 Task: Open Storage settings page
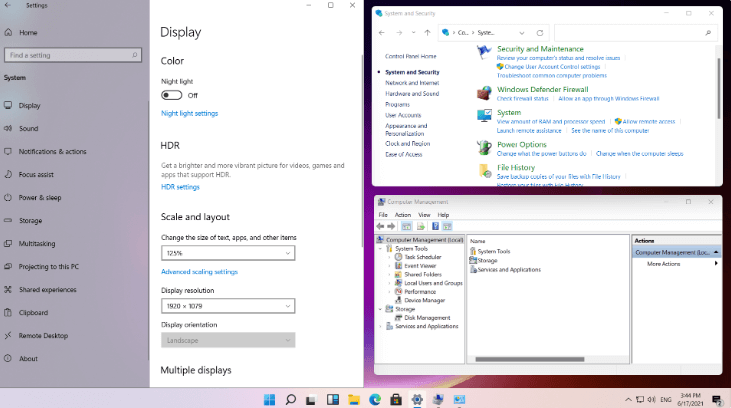pyautogui.click(x=30, y=221)
